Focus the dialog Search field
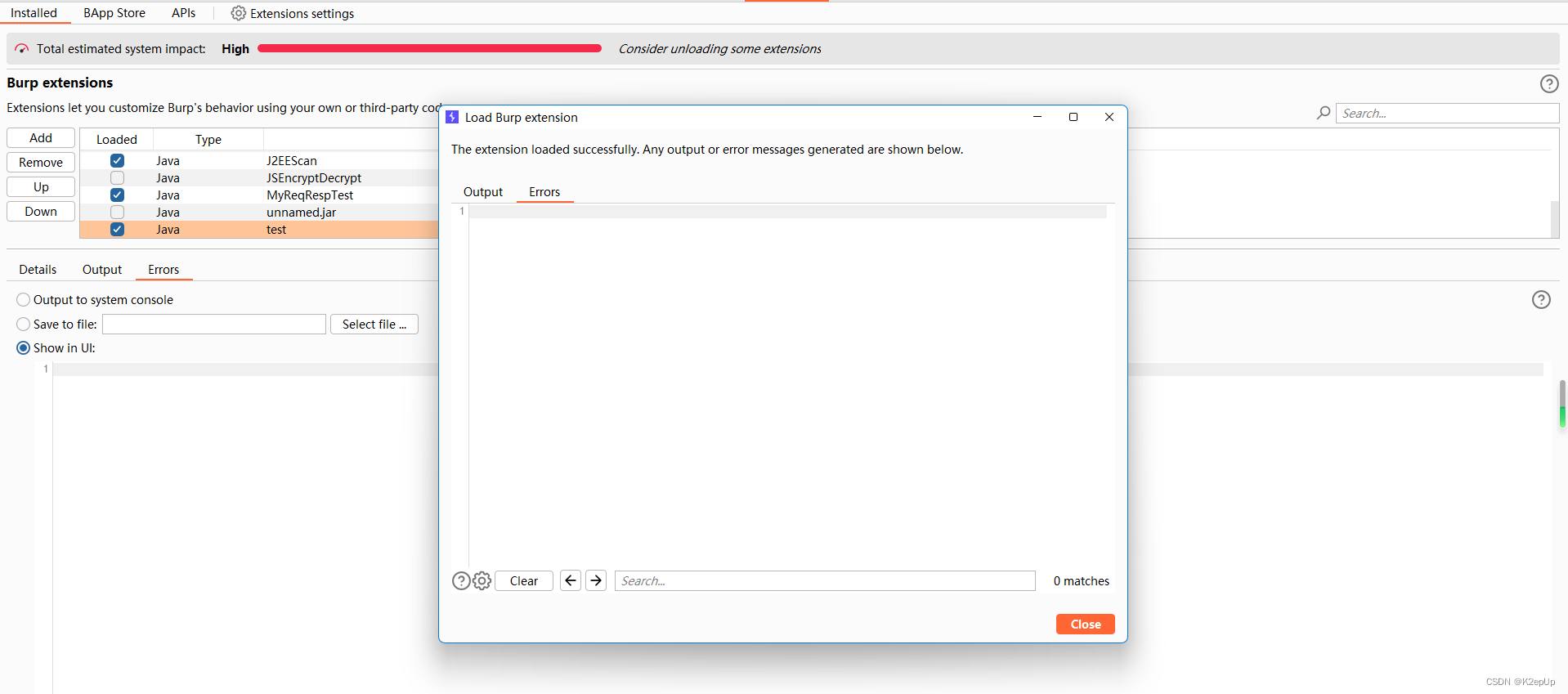1568x694 pixels. pos(825,580)
